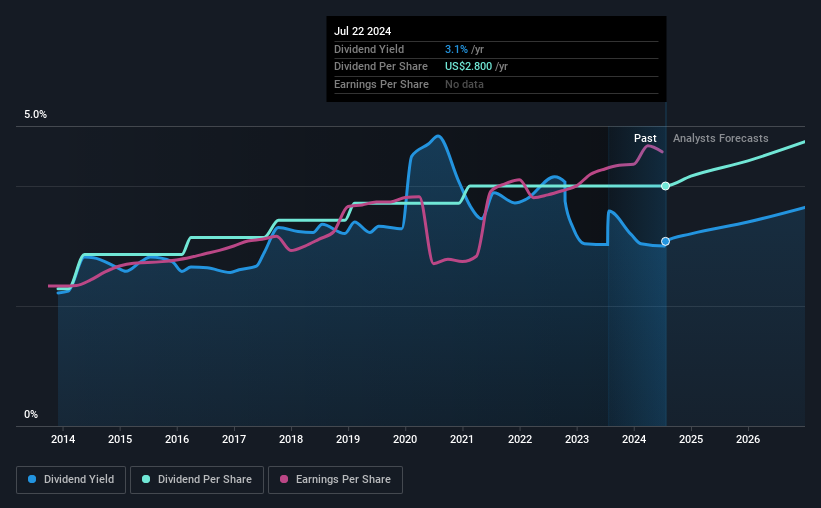Click the 2018 x-axis label
This screenshot has width=821, height=508.
291,439
